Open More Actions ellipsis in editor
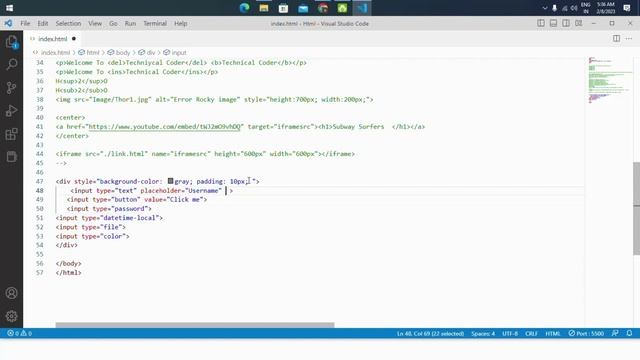This screenshot has width=640, height=360. click(629, 38)
